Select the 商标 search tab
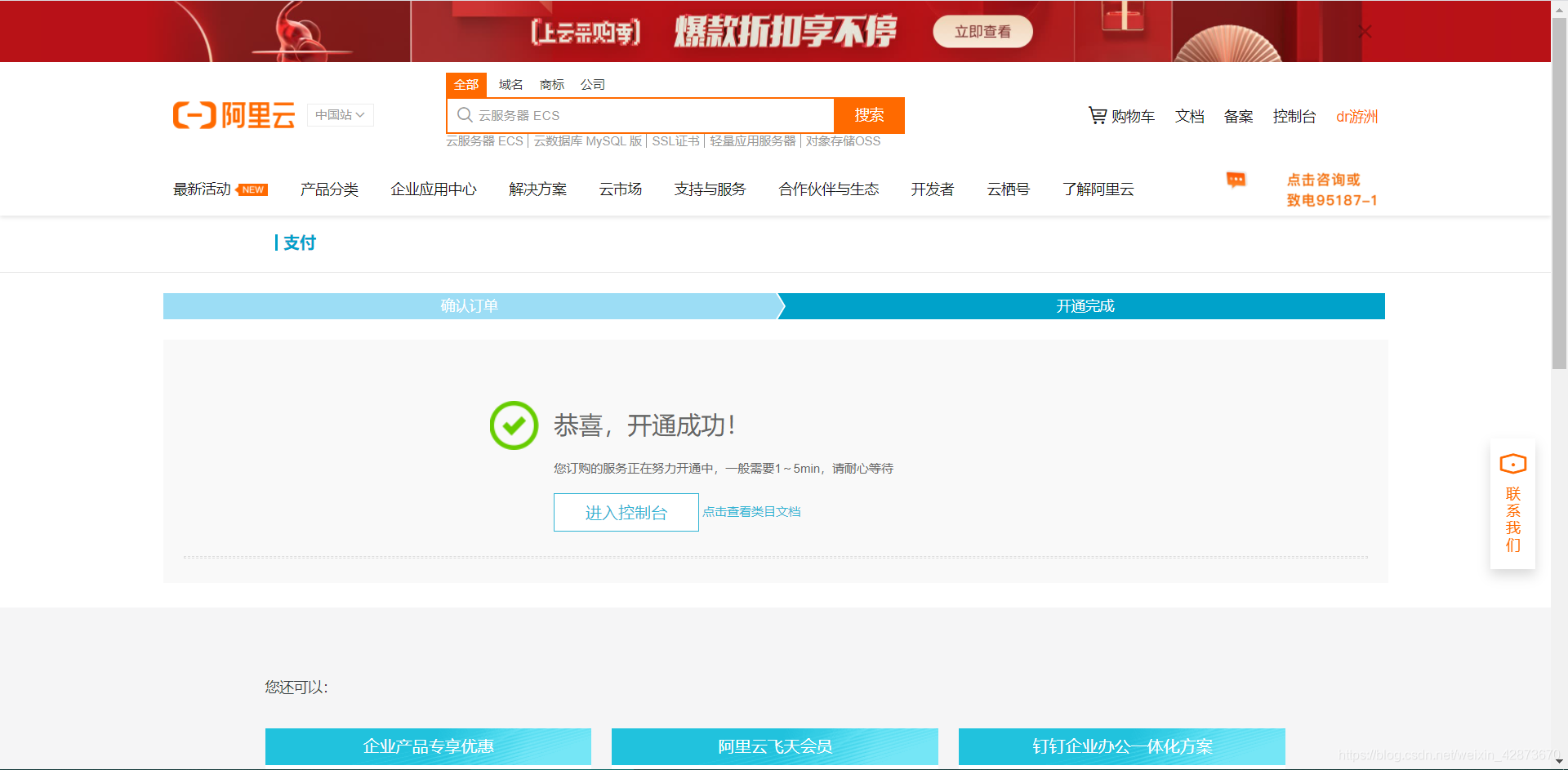The height and width of the screenshot is (770, 1568). [552, 85]
